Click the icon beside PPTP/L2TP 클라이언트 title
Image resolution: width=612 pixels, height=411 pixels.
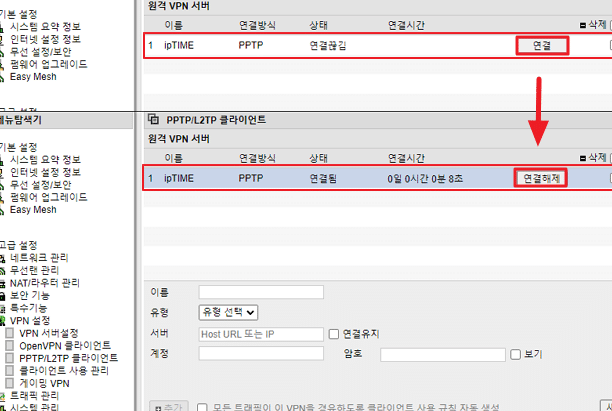click(x=153, y=119)
